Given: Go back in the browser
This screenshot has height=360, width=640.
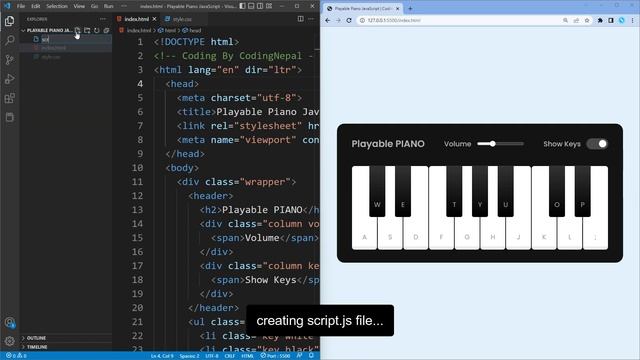Looking at the screenshot, I should click(327, 20).
